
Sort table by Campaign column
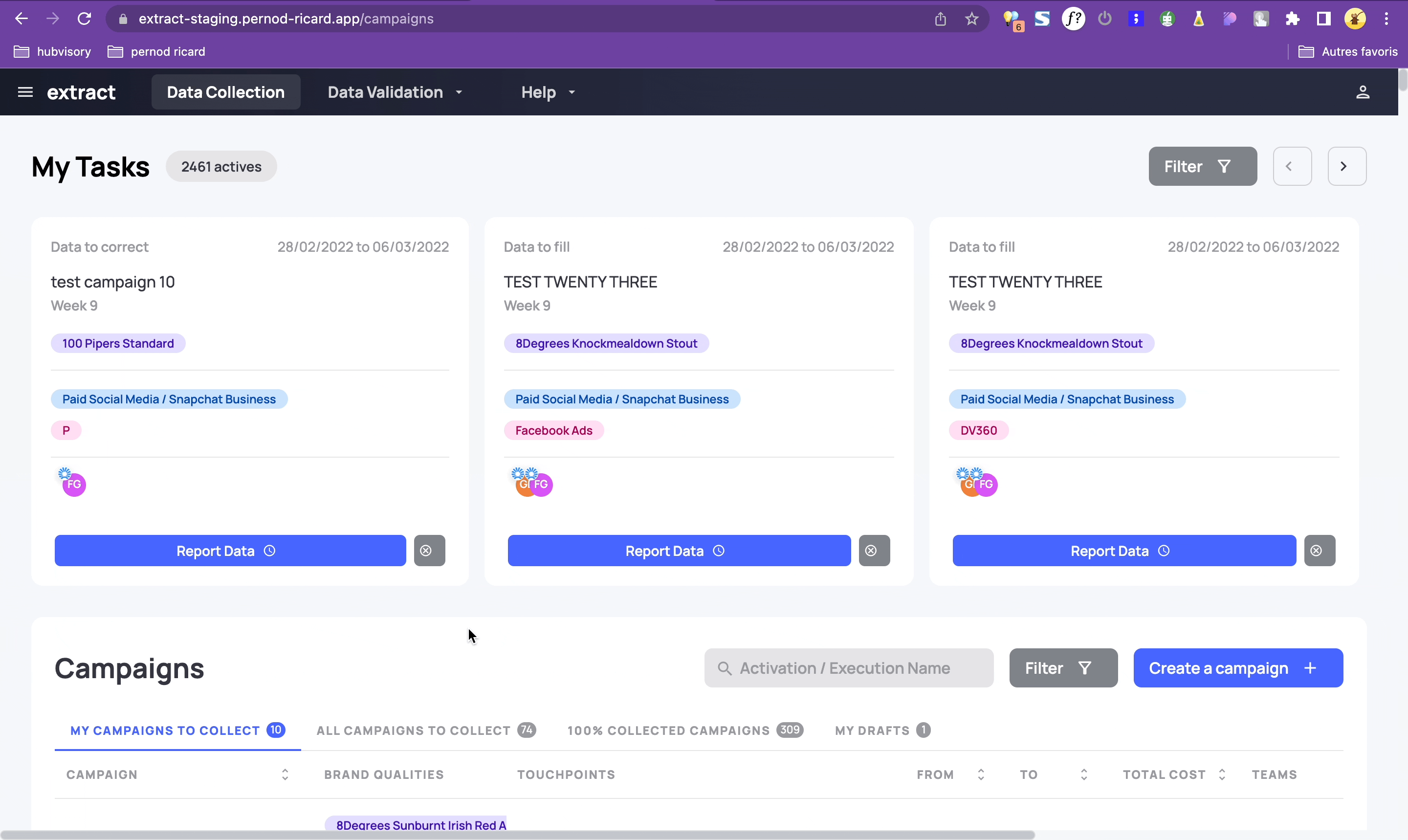point(285,774)
